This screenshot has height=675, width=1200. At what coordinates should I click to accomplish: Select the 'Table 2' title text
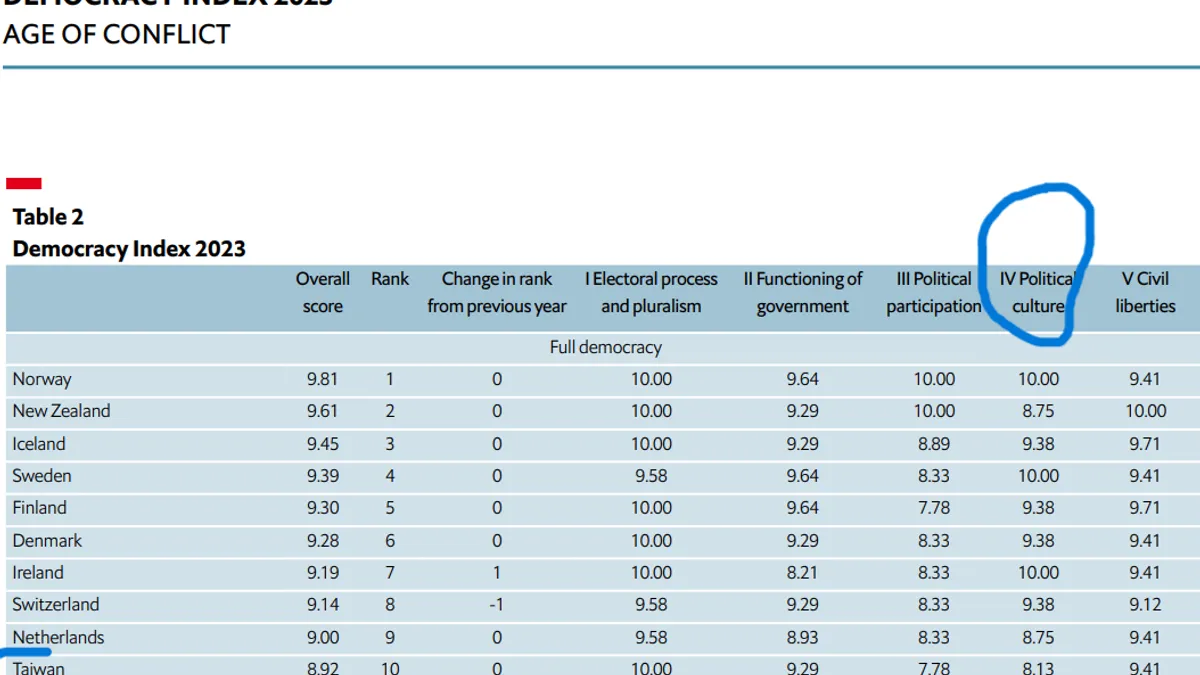[x=48, y=217]
